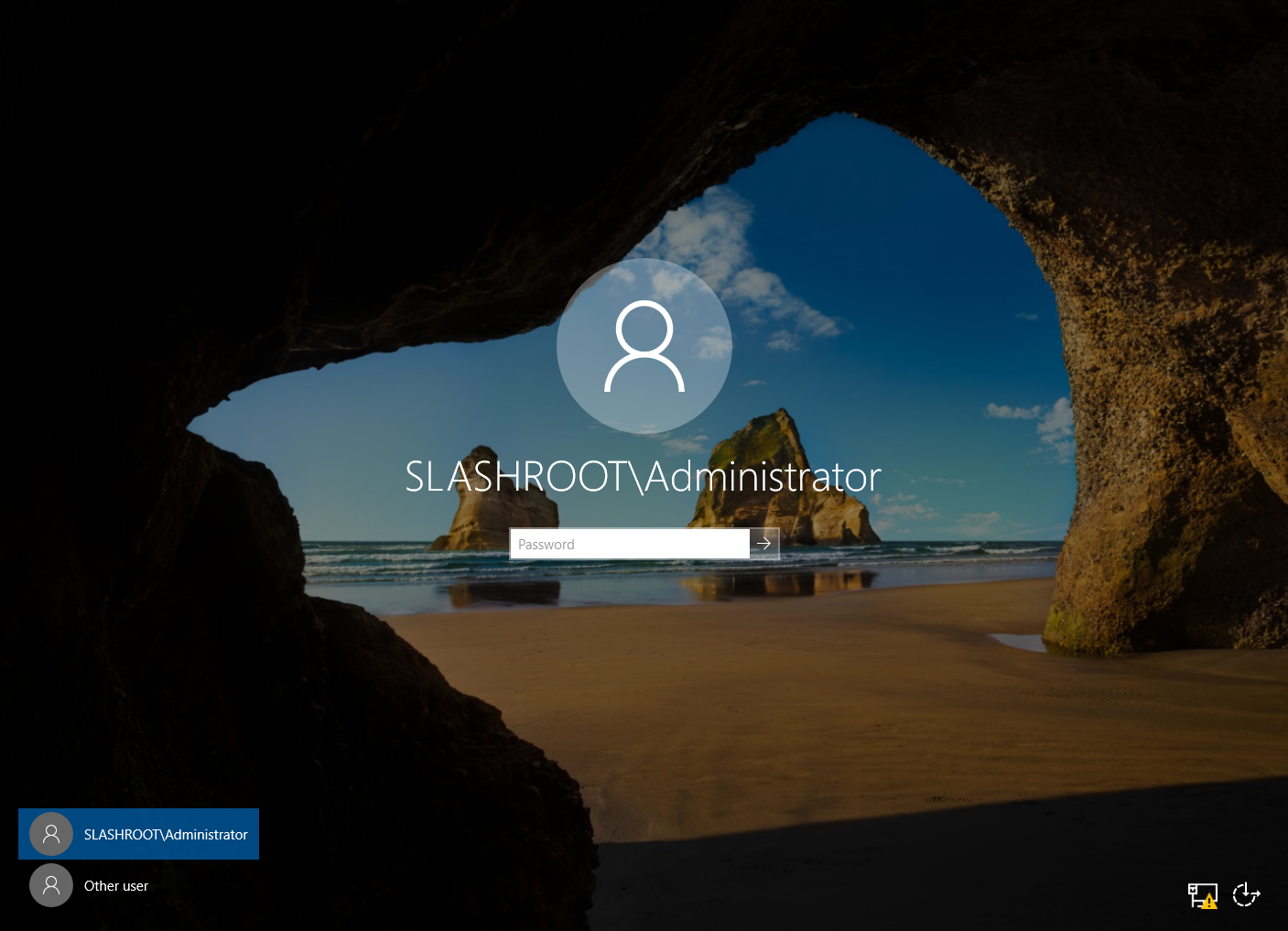The height and width of the screenshot is (931, 1288).
Task: Click the "Password" placeholder text
Action: click(x=547, y=545)
